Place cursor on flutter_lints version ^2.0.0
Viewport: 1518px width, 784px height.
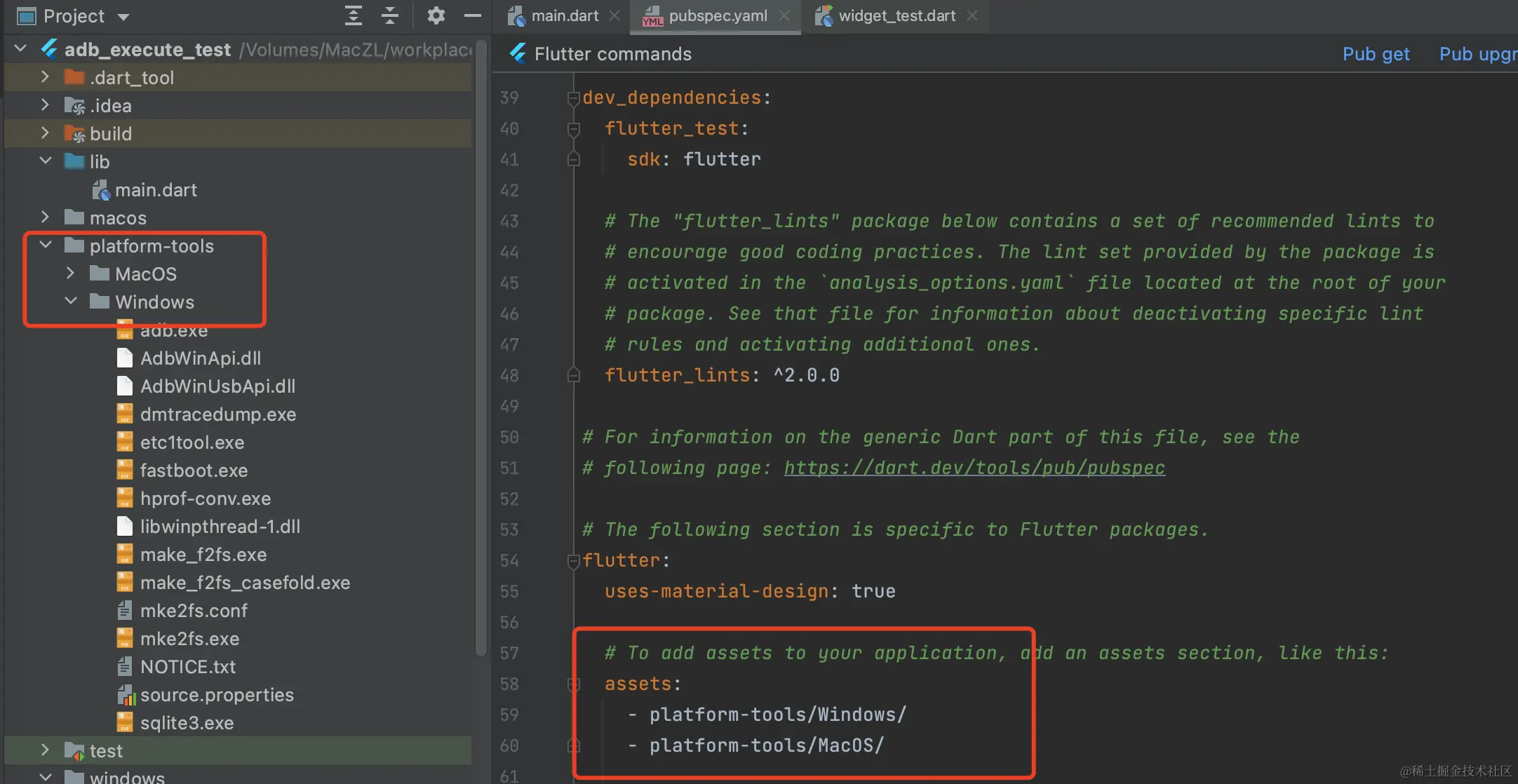[x=806, y=375]
